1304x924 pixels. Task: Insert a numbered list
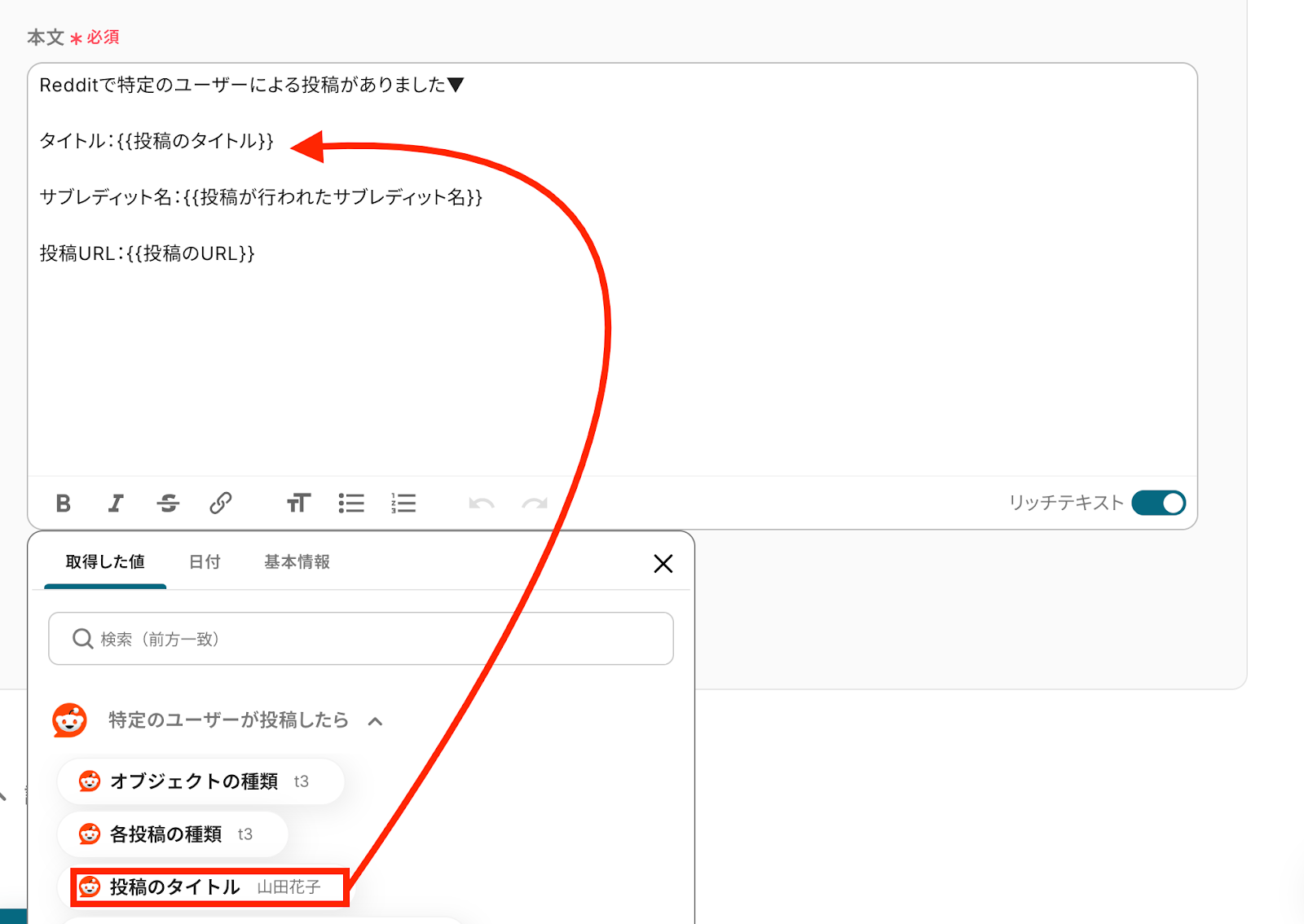(x=403, y=504)
